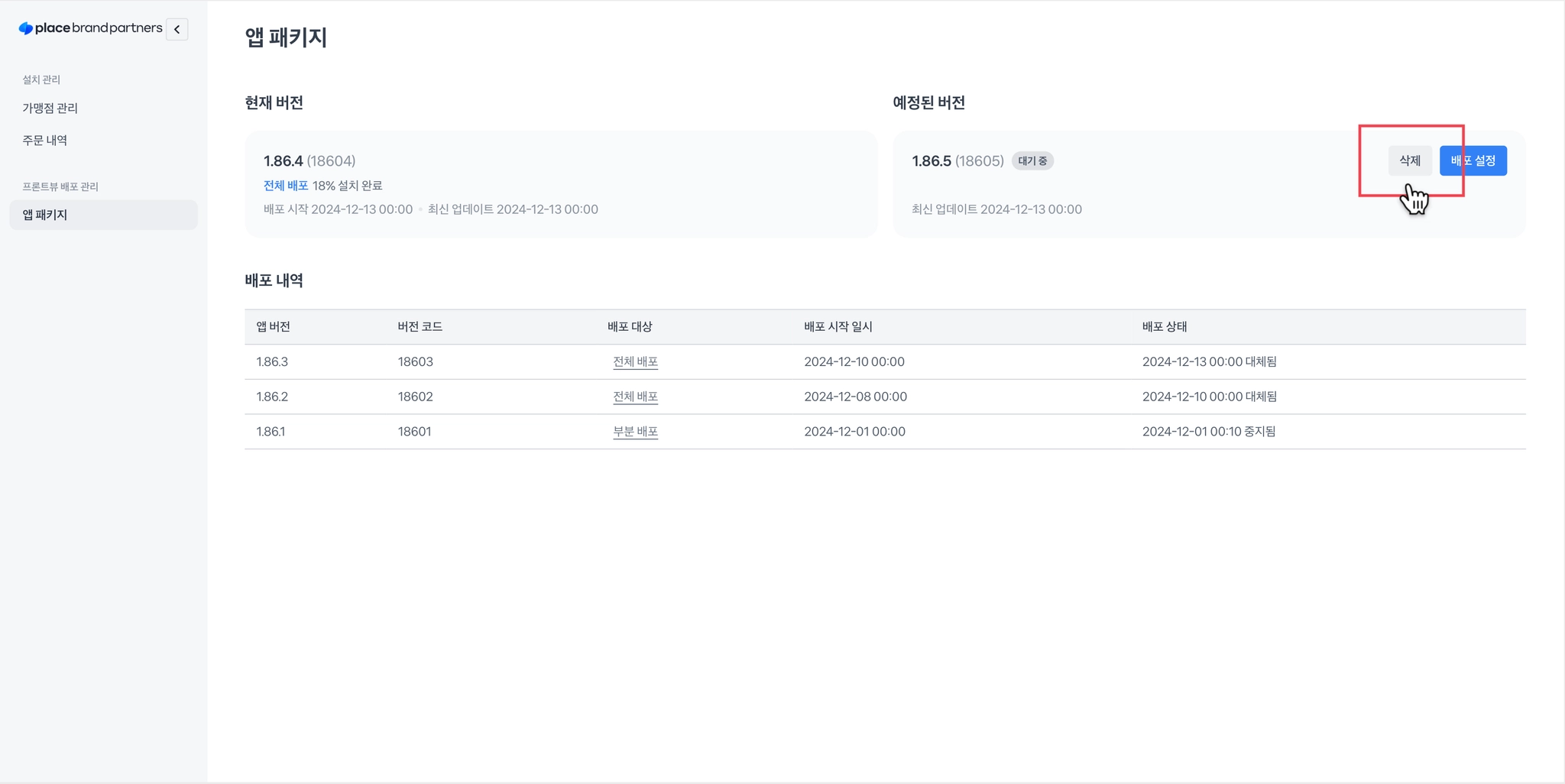
Task: Open 가맹점 관리 menu
Action: 50,109
